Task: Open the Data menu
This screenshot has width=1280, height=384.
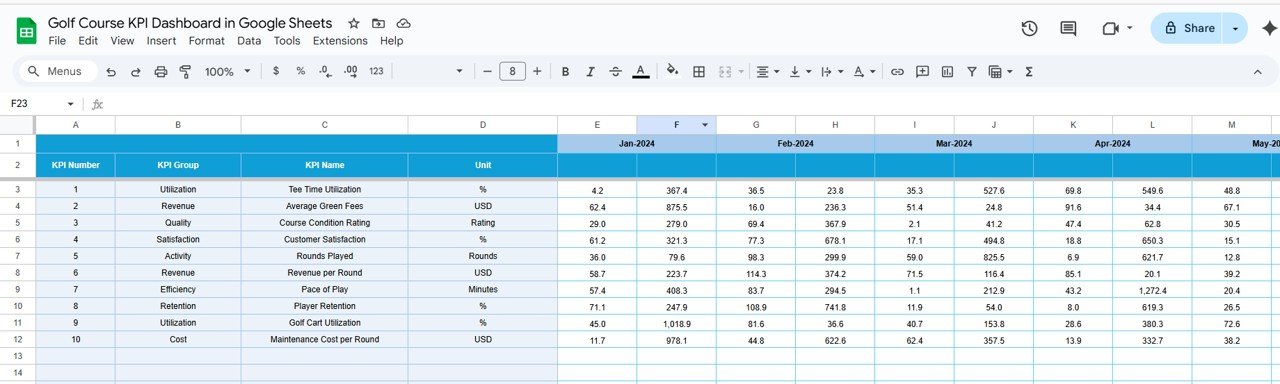Action: pyautogui.click(x=249, y=41)
